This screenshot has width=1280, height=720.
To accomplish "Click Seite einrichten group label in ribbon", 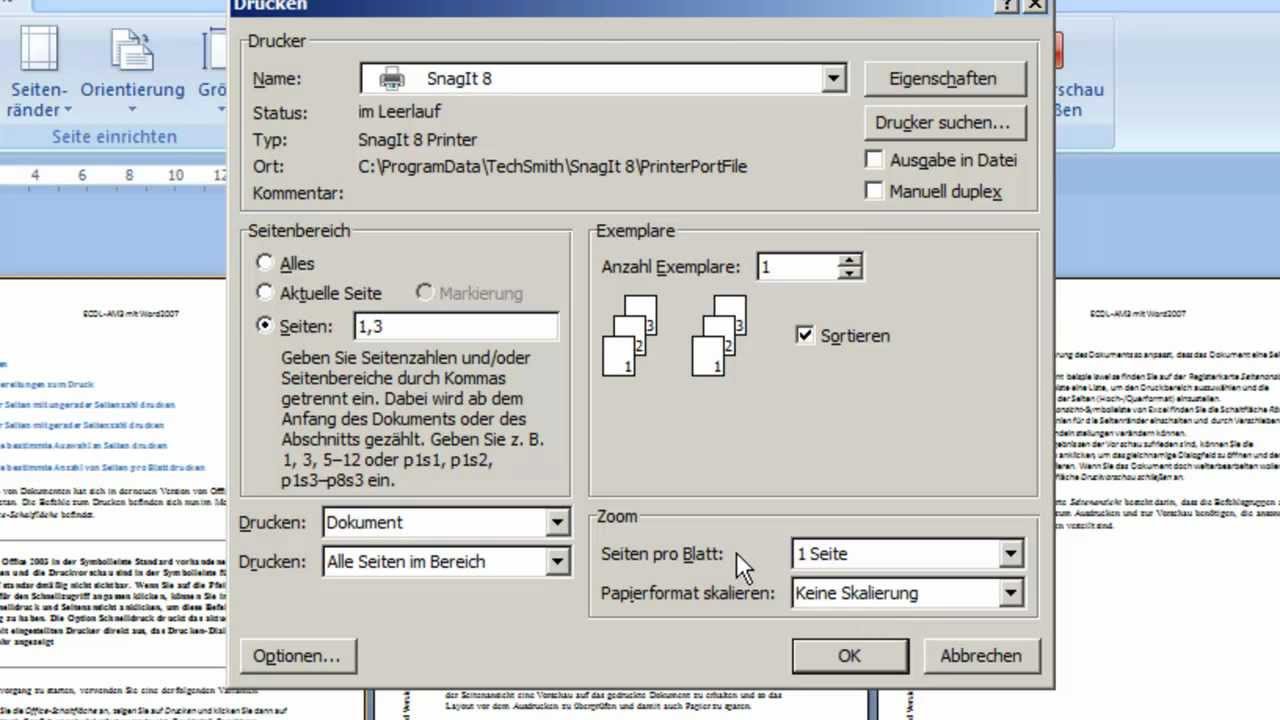I will coord(114,136).
